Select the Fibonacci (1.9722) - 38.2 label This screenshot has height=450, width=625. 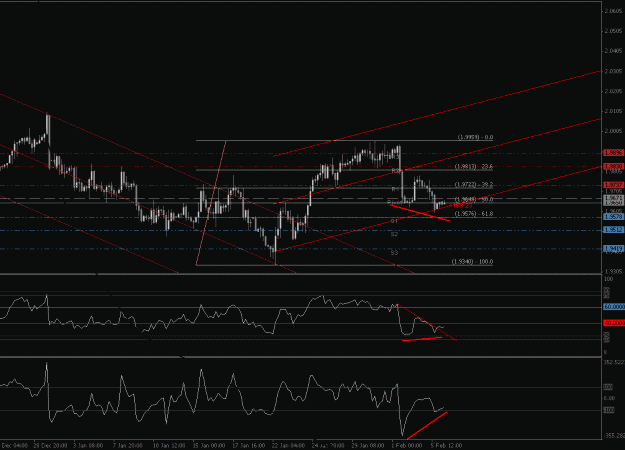pyautogui.click(x=474, y=185)
